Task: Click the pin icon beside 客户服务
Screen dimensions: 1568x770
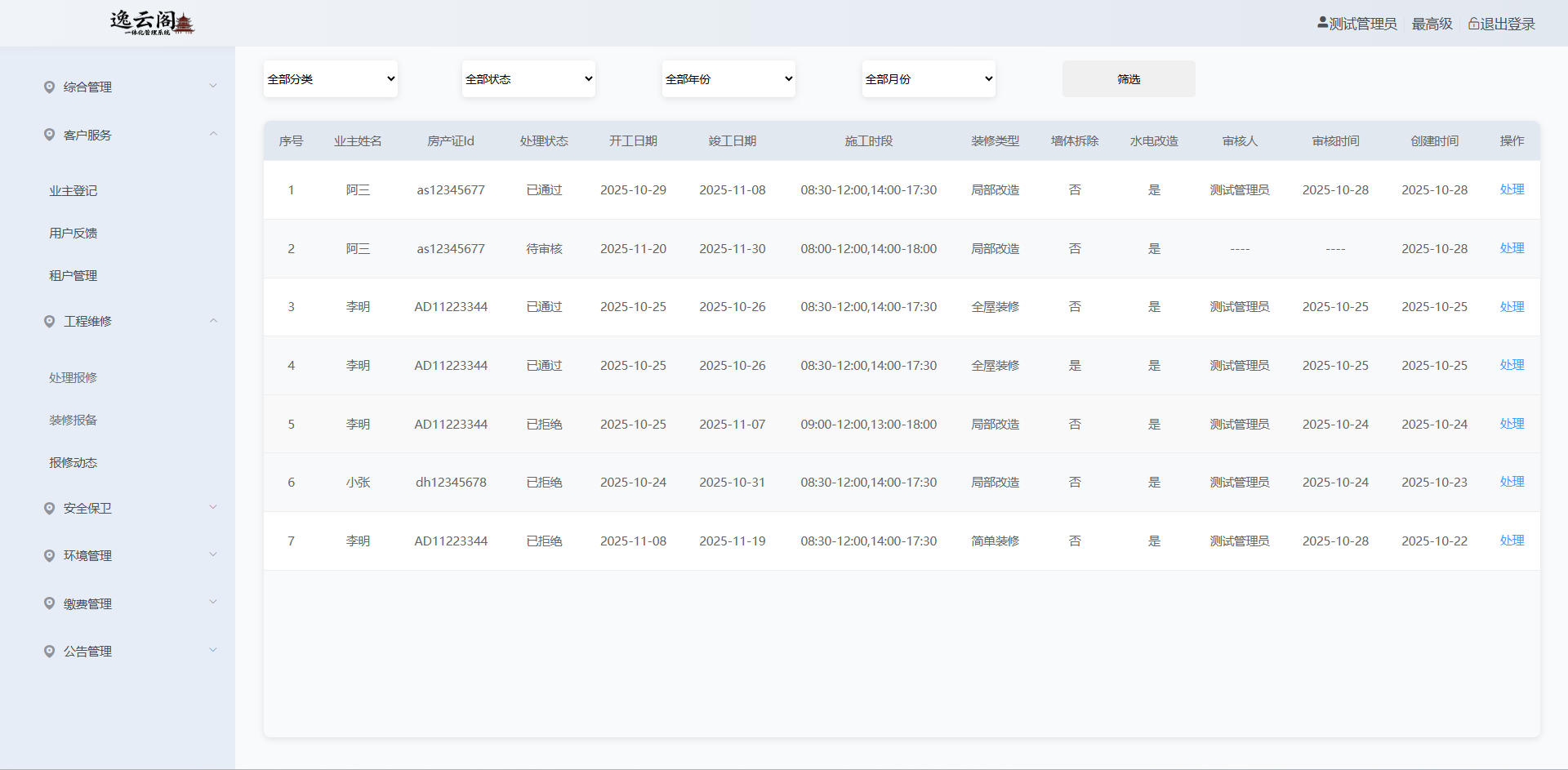Action: (49, 135)
